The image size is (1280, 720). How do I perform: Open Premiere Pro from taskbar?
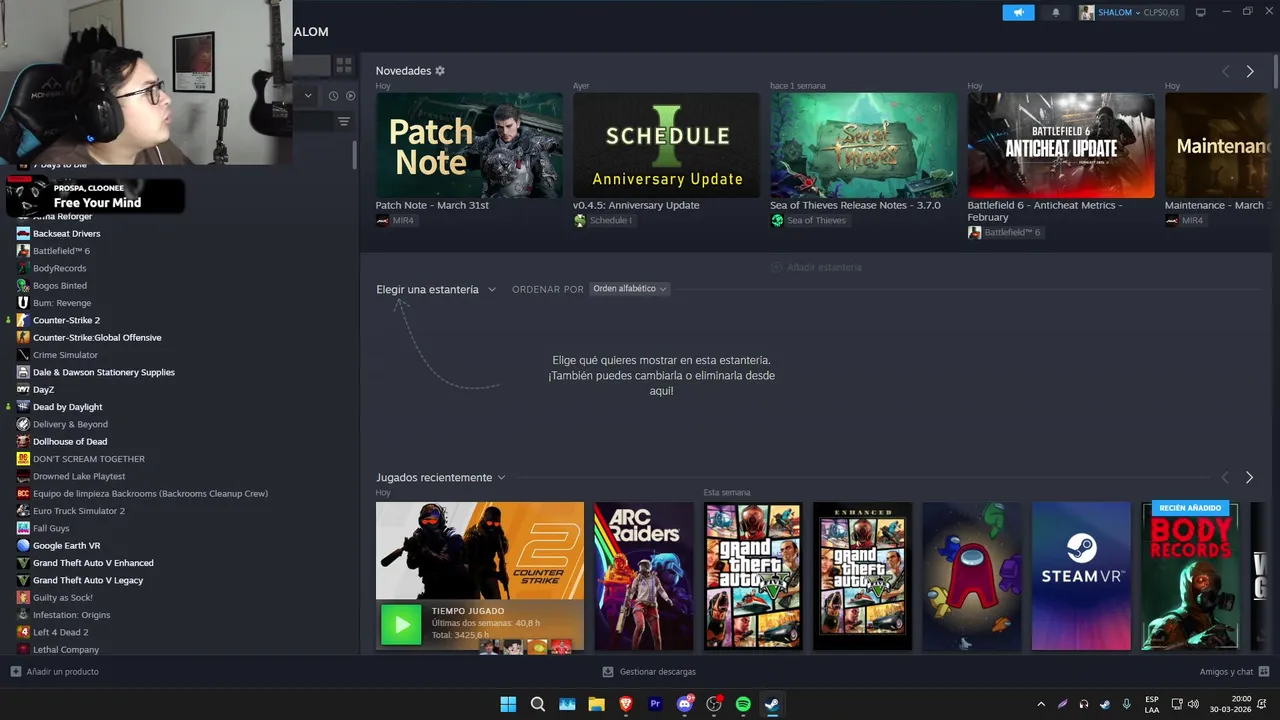coord(655,704)
